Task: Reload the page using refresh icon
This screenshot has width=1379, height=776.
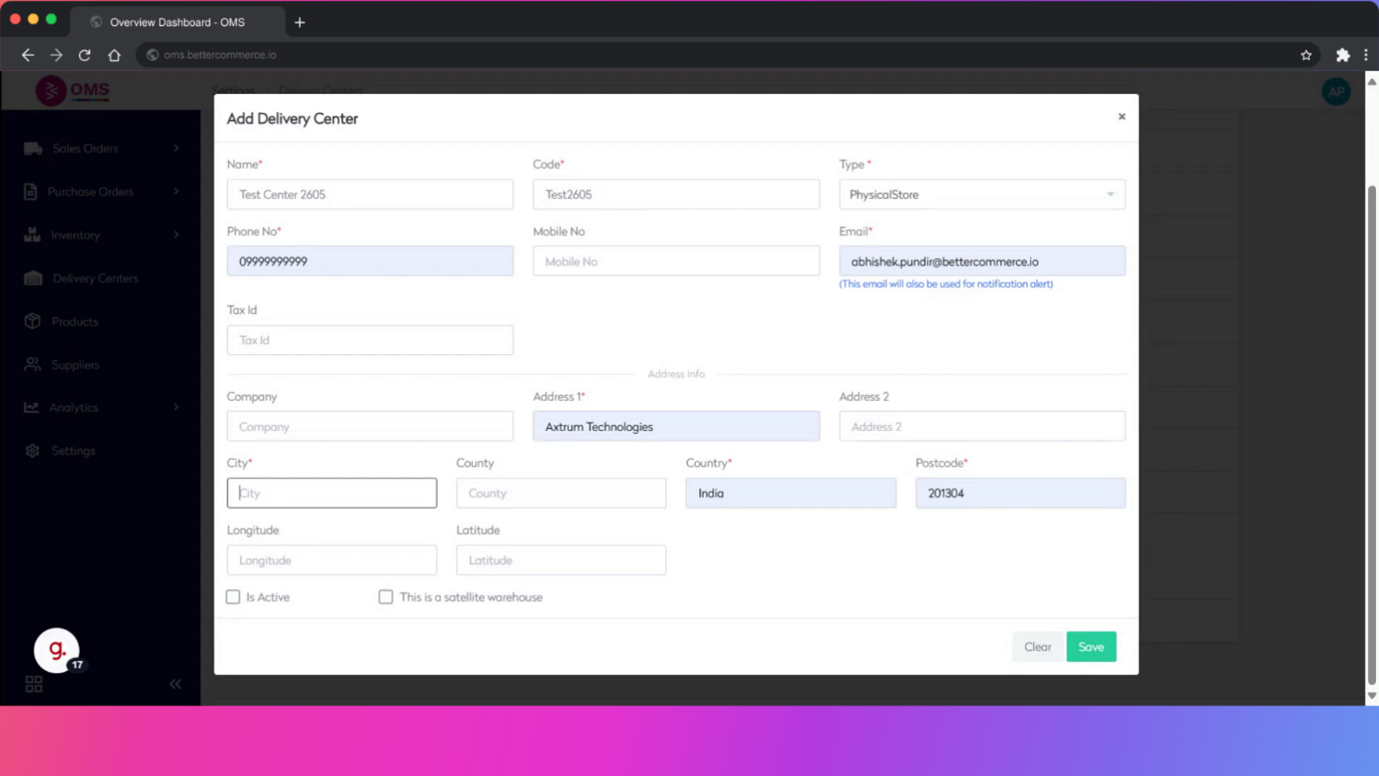Action: coord(85,55)
